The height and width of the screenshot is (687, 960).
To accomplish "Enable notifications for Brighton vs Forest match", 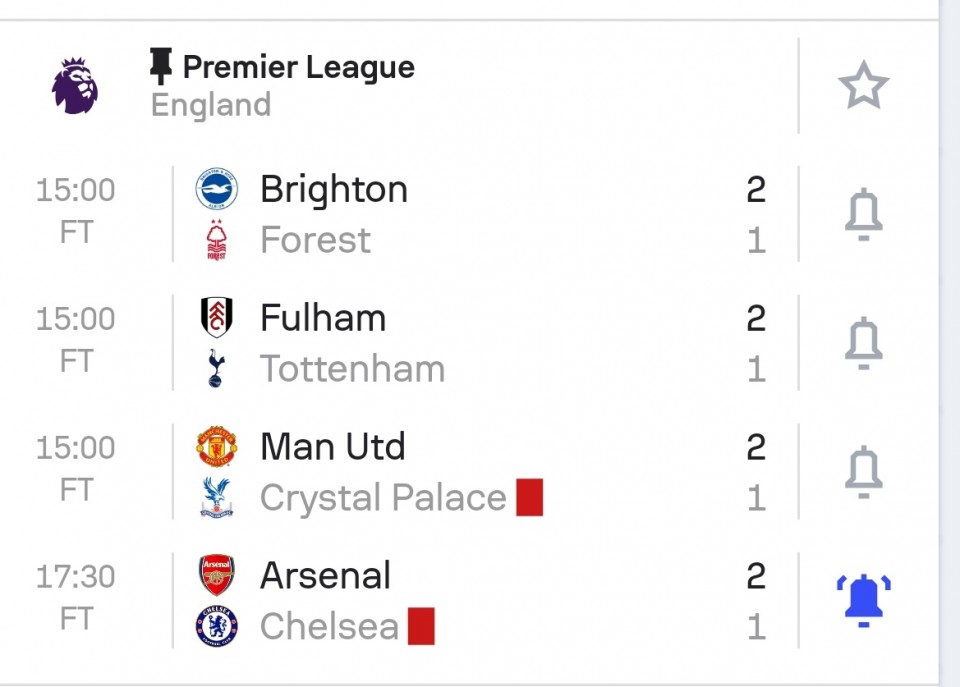I will [863, 214].
